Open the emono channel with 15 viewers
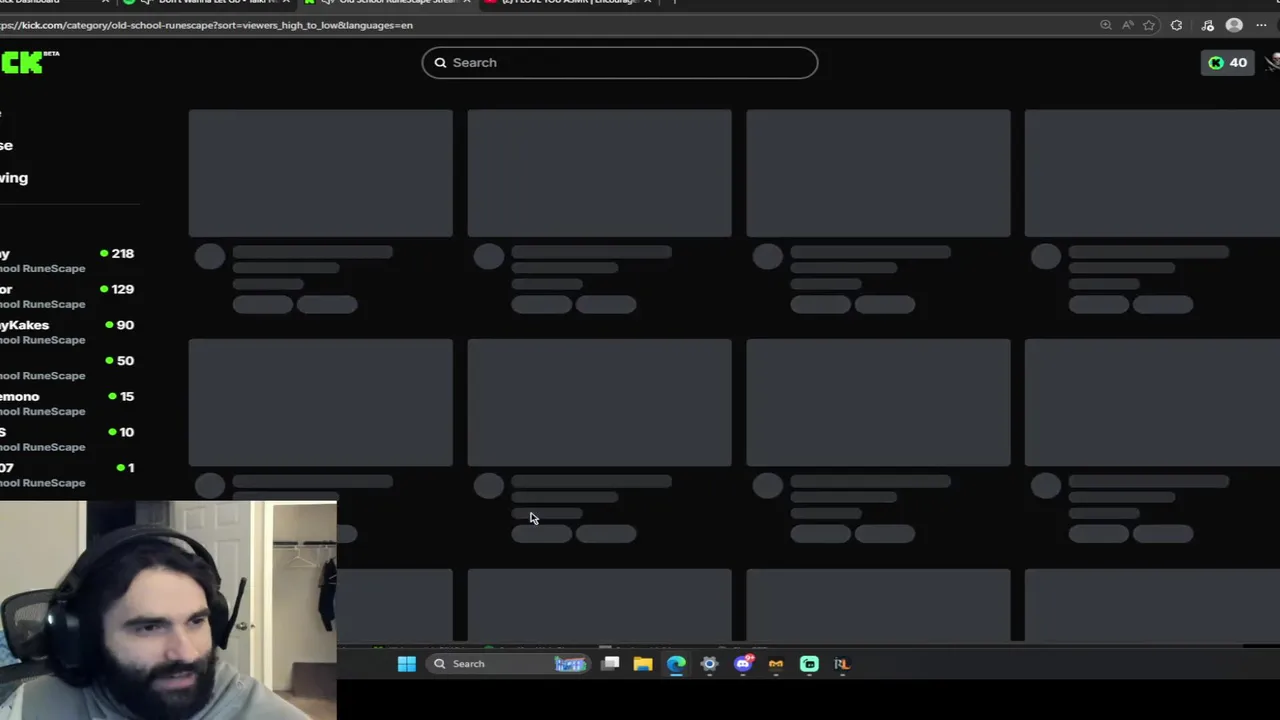The width and height of the screenshot is (1280, 720). pos(68,404)
